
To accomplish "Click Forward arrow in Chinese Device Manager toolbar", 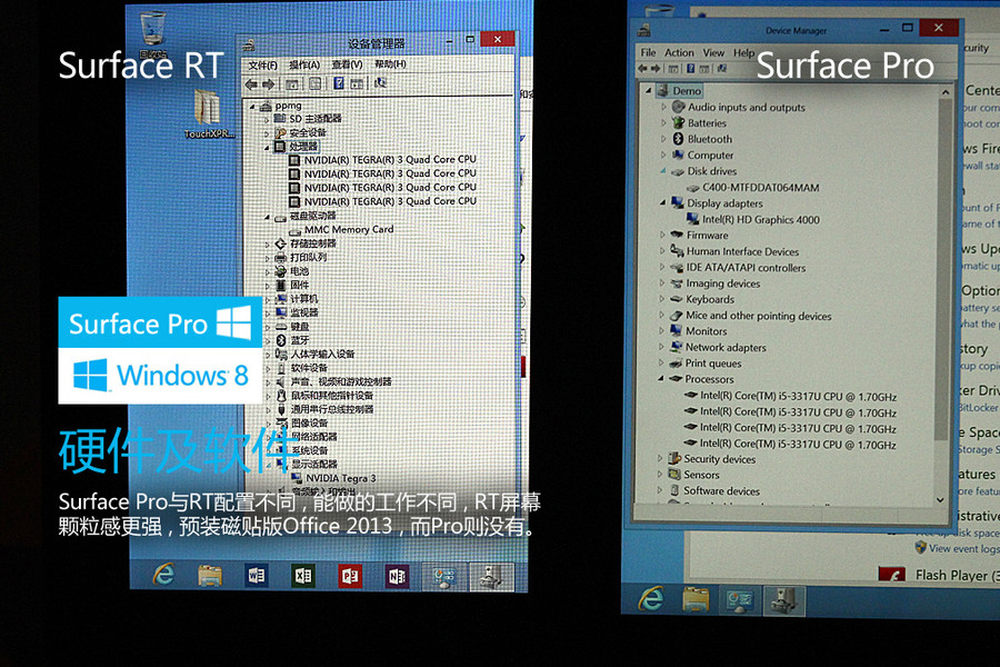I will [268, 84].
